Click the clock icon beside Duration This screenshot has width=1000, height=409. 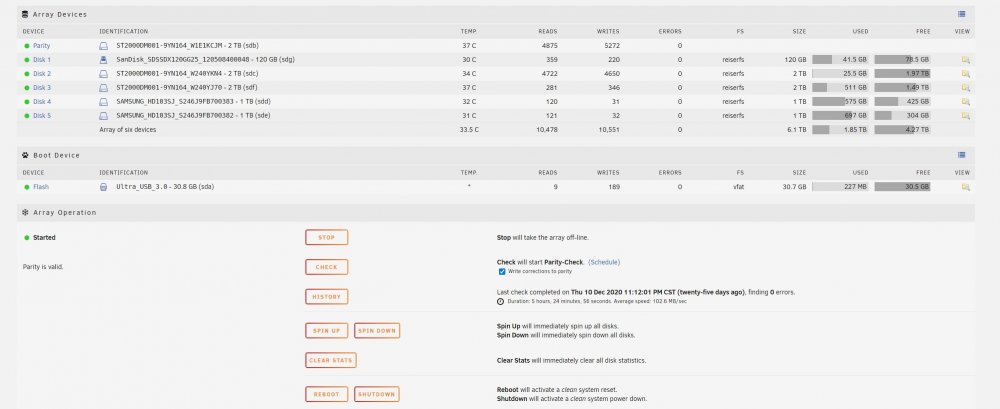click(x=501, y=301)
